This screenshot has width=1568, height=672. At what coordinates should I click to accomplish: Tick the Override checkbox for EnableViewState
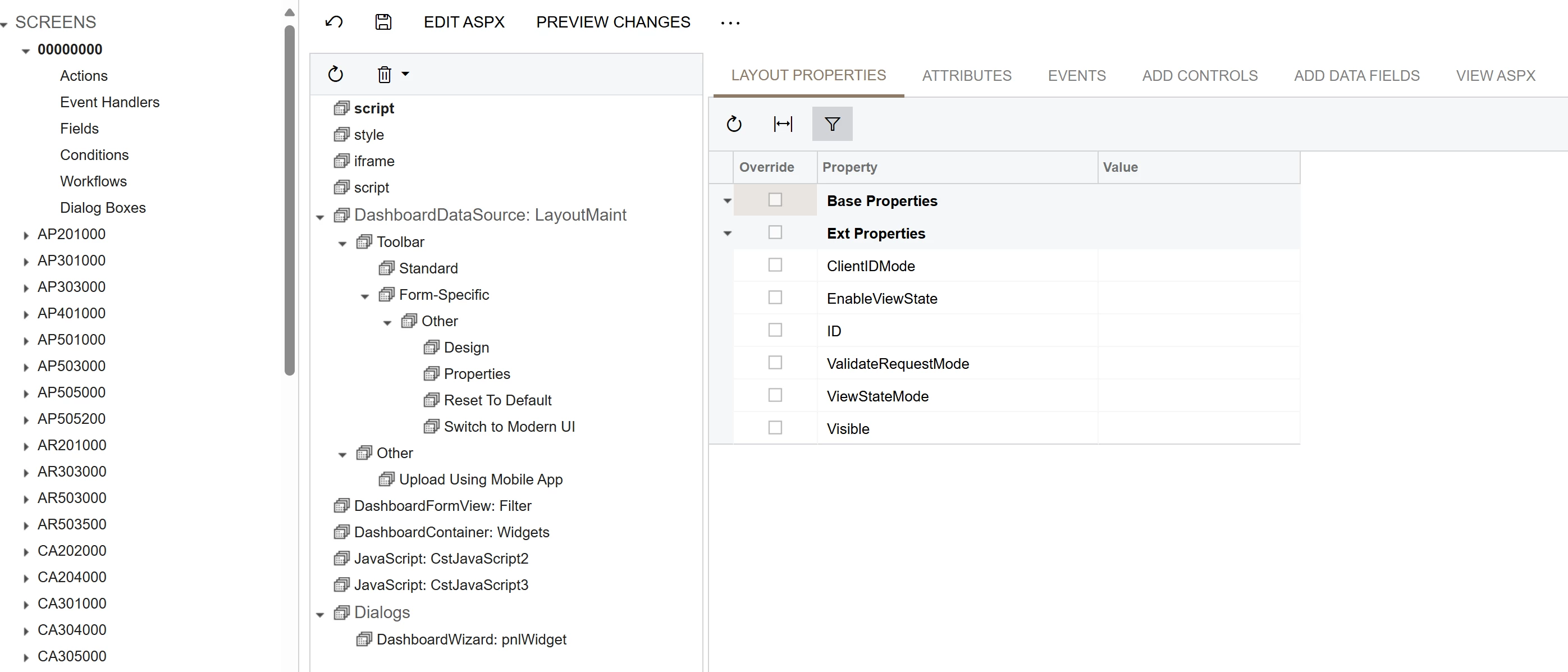775,298
